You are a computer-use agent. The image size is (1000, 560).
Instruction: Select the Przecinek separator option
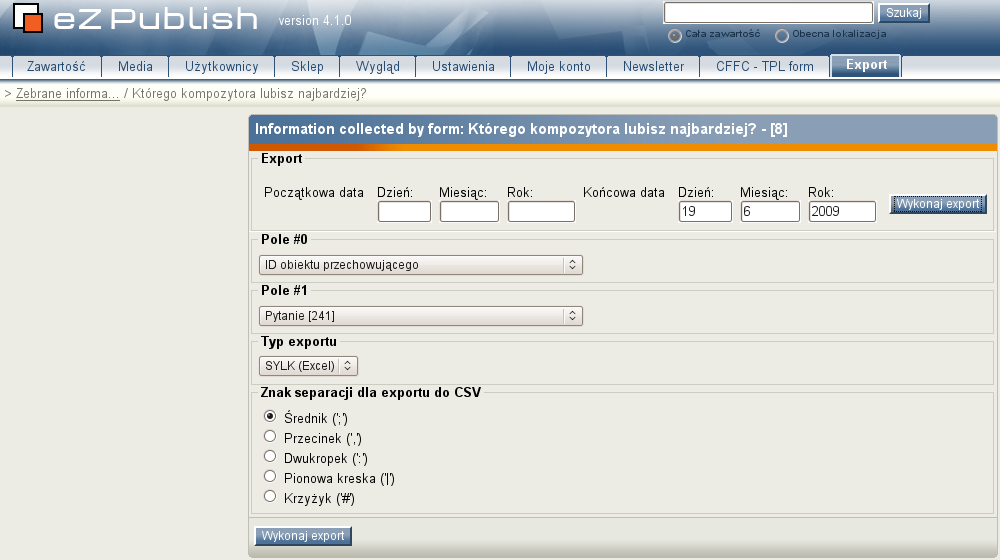[269, 436]
